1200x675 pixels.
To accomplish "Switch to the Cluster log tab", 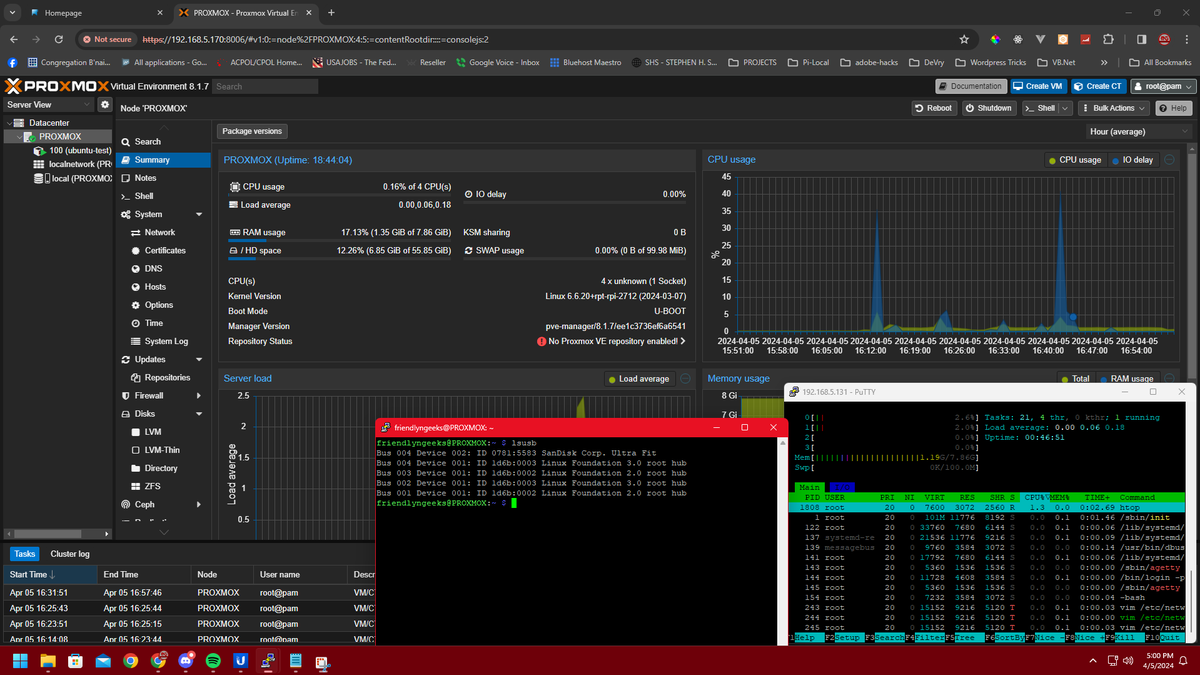I will 70,554.
